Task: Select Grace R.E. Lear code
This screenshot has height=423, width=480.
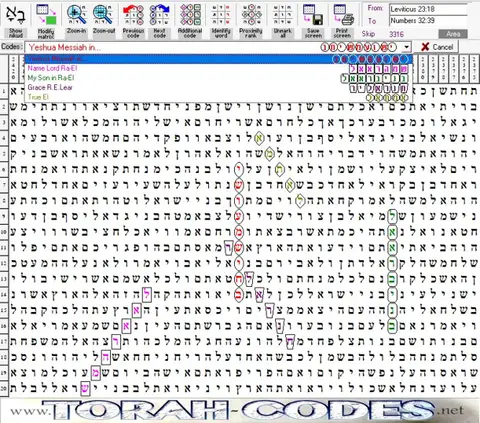Action: pos(219,88)
